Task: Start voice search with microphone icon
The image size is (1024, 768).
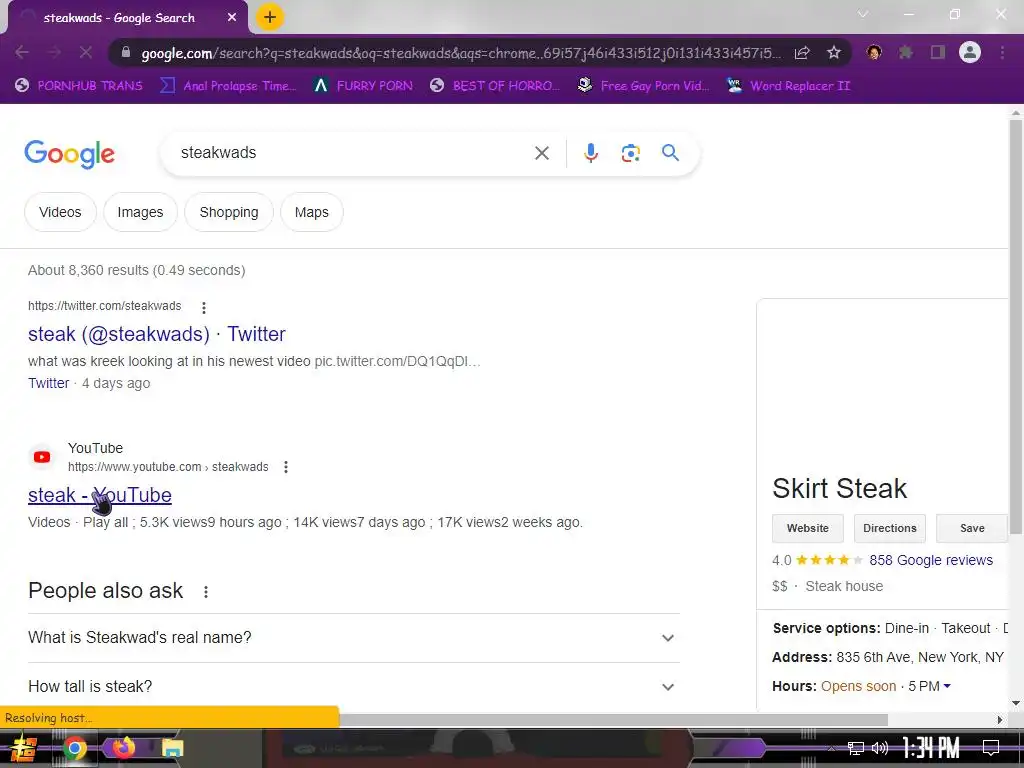Action: click(x=590, y=153)
